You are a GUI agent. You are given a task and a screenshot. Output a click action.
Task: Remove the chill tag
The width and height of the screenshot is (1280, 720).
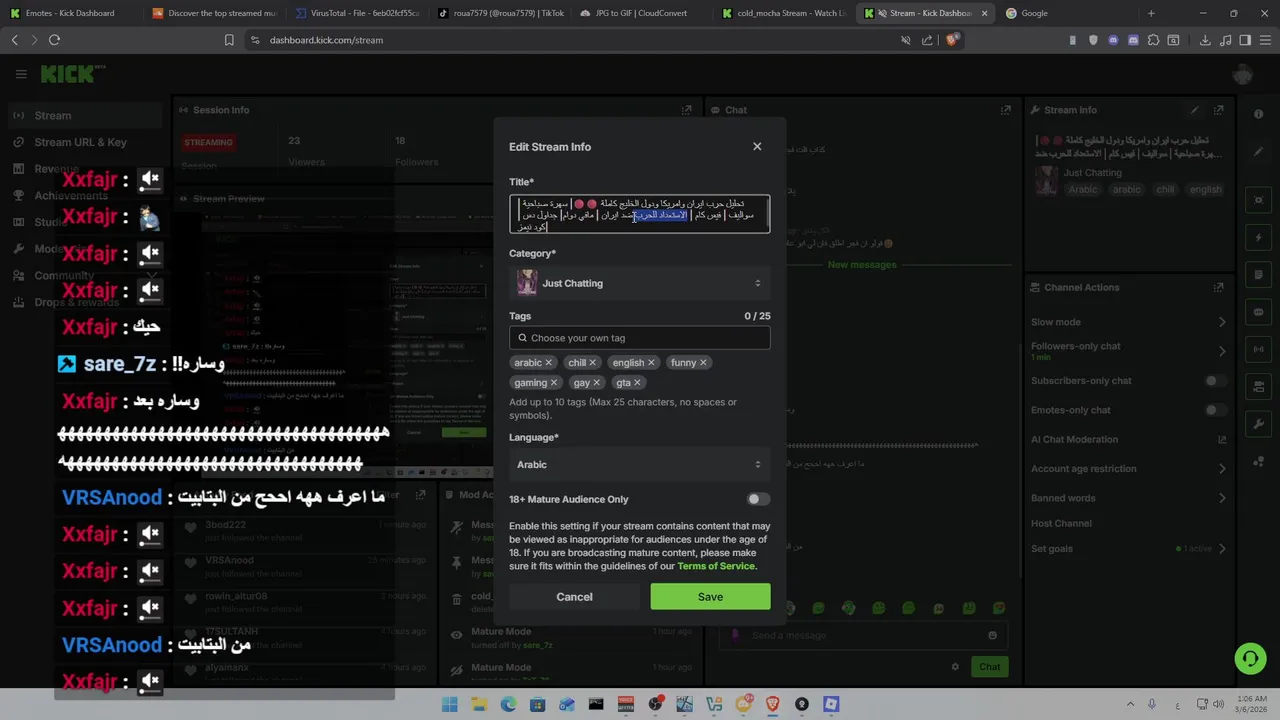(x=592, y=363)
